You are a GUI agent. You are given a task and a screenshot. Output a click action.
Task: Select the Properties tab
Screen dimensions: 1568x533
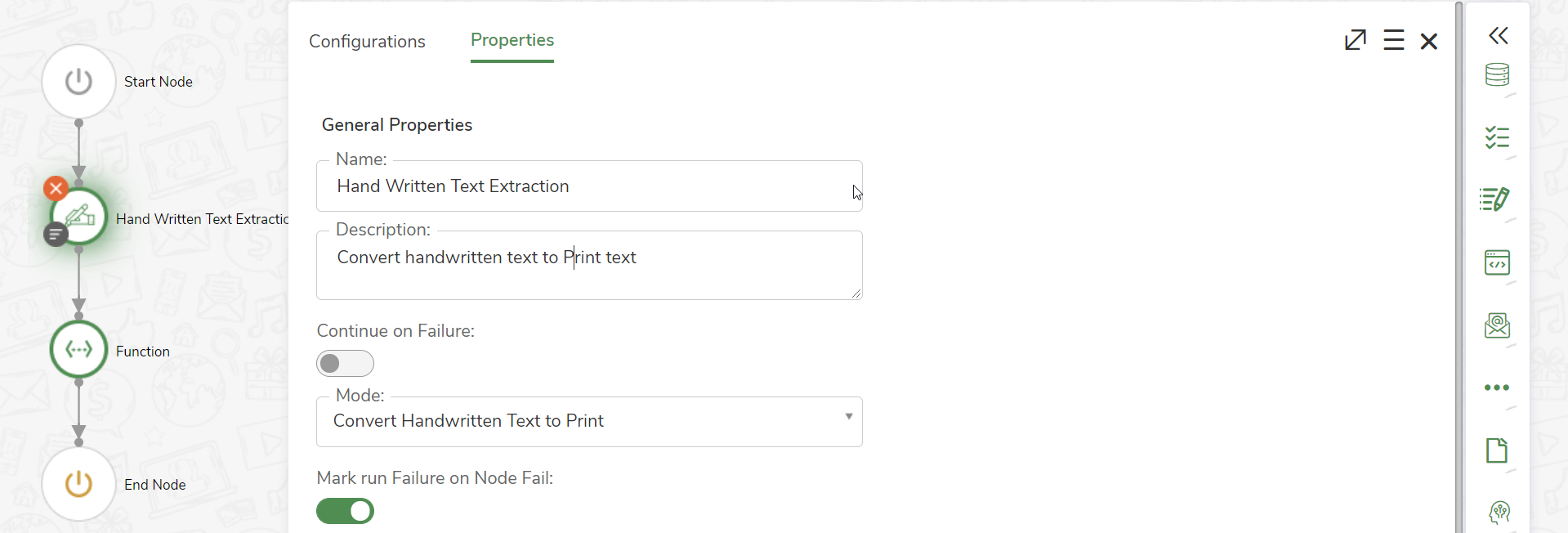tap(512, 40)
